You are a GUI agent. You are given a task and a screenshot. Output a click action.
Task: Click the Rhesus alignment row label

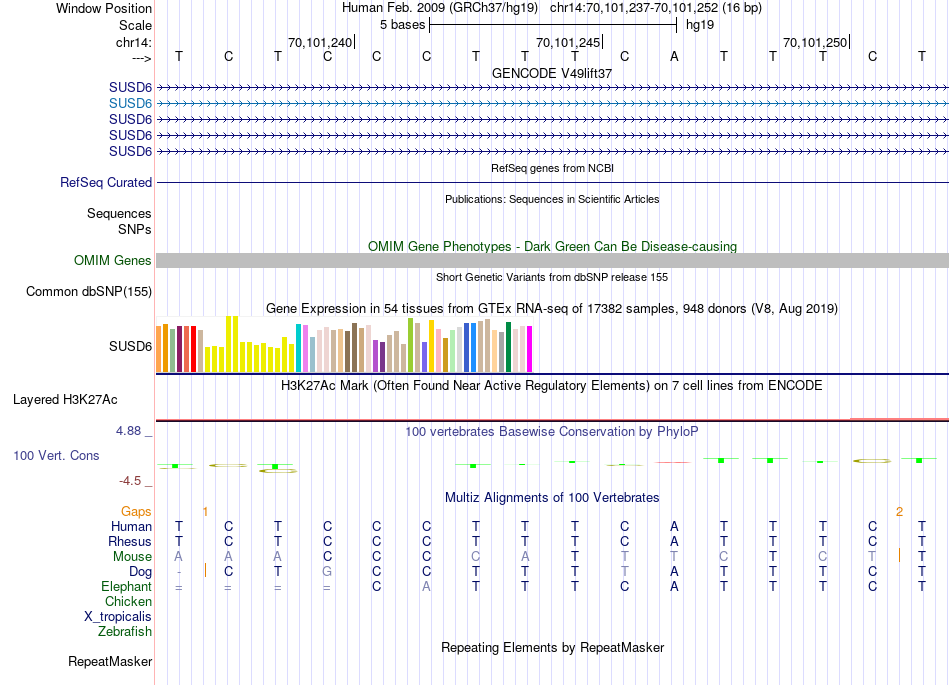click(x=130, y=541)
